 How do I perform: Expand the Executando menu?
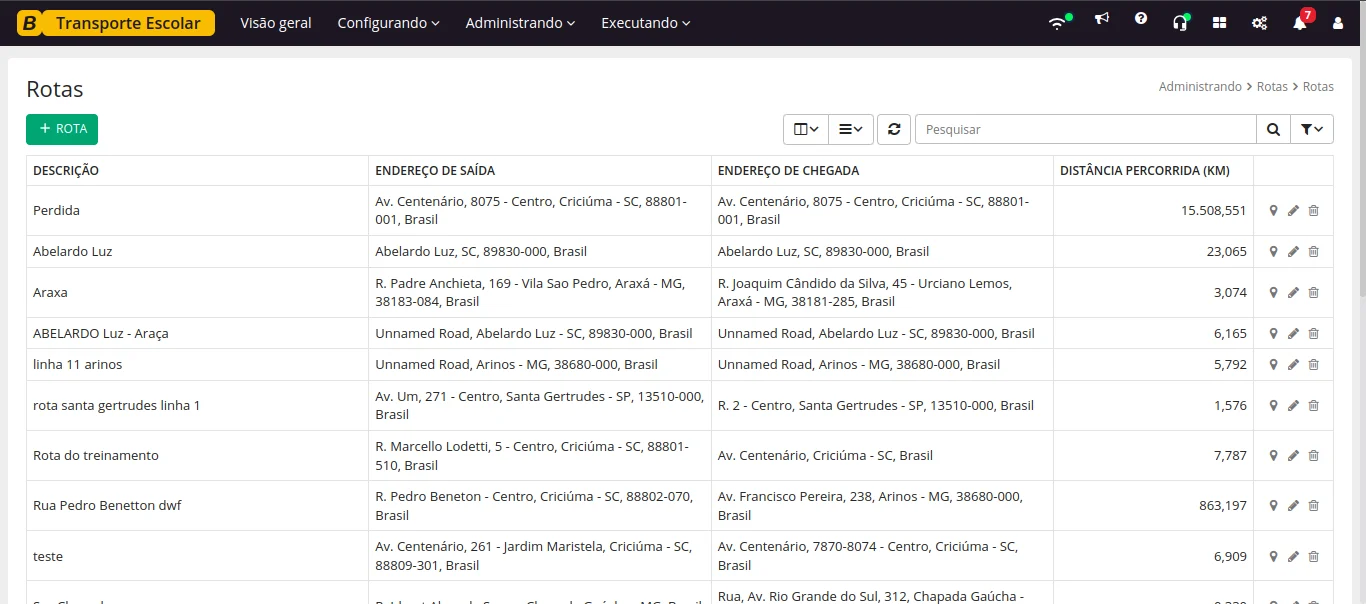tap(646, 23)
